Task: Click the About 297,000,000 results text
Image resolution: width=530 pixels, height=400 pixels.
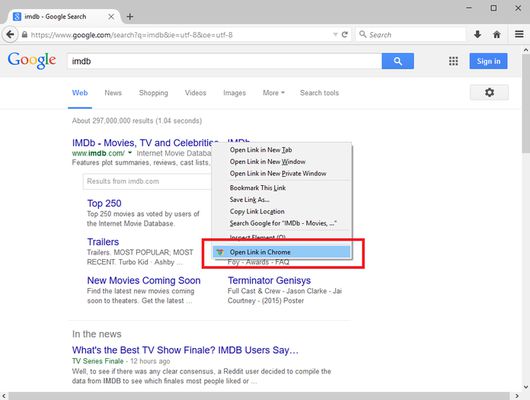Action: 137,121
